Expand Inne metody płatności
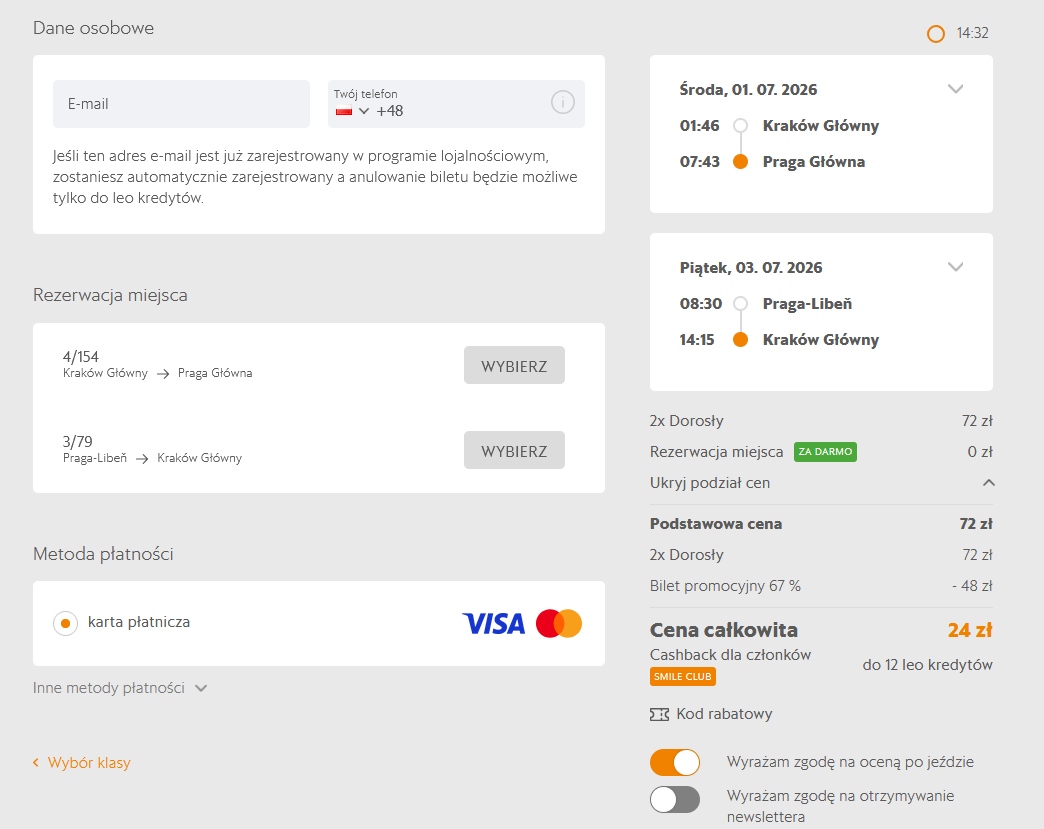This screenshot has width=1044, height=829. coord(120,688)
